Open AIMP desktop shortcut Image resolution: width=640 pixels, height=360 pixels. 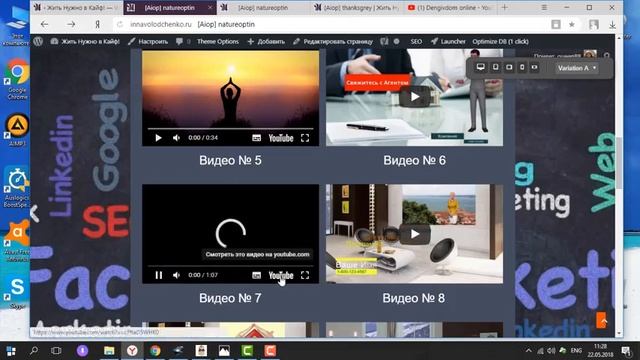(17, 130)
